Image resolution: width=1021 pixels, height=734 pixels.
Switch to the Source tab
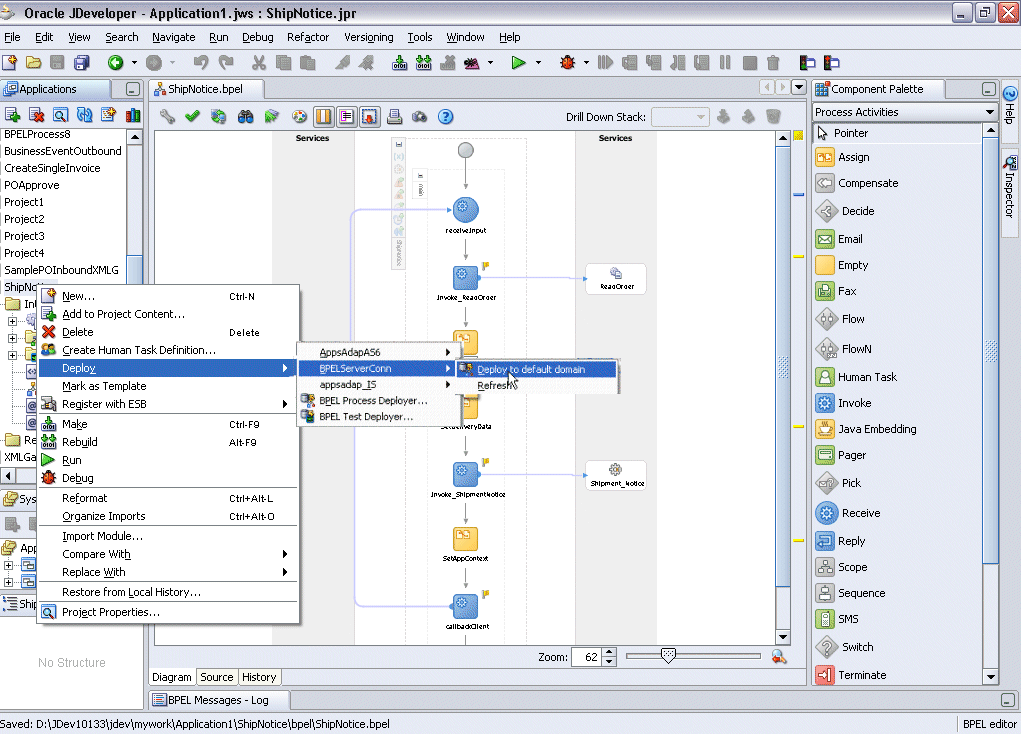coord(217,677)
